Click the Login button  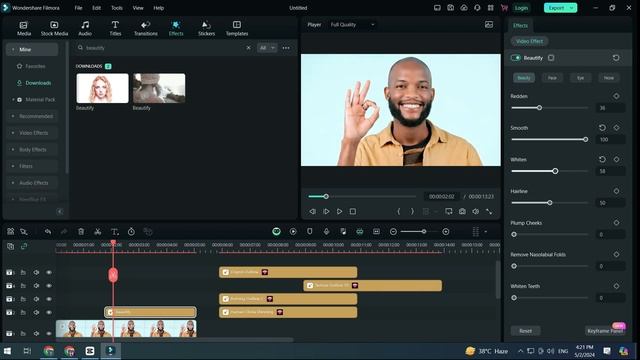click(x=521, y=8)
